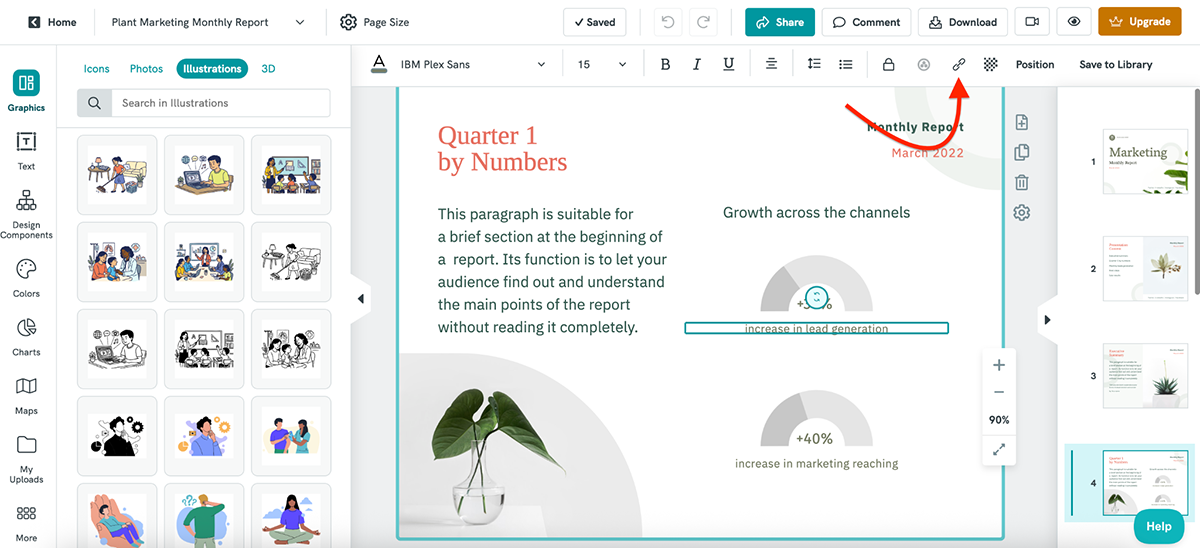Click the Saved button

[594, 22]
